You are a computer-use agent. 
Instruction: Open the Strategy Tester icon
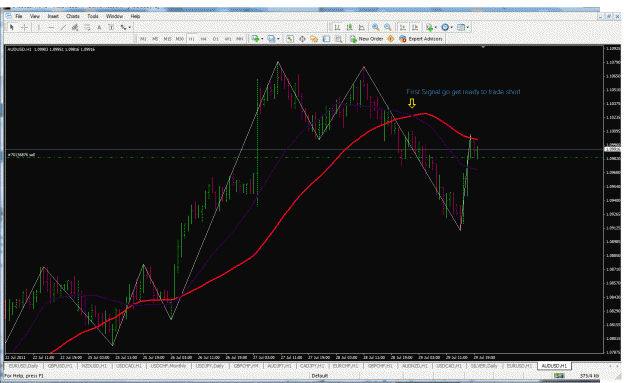[338, 39]
